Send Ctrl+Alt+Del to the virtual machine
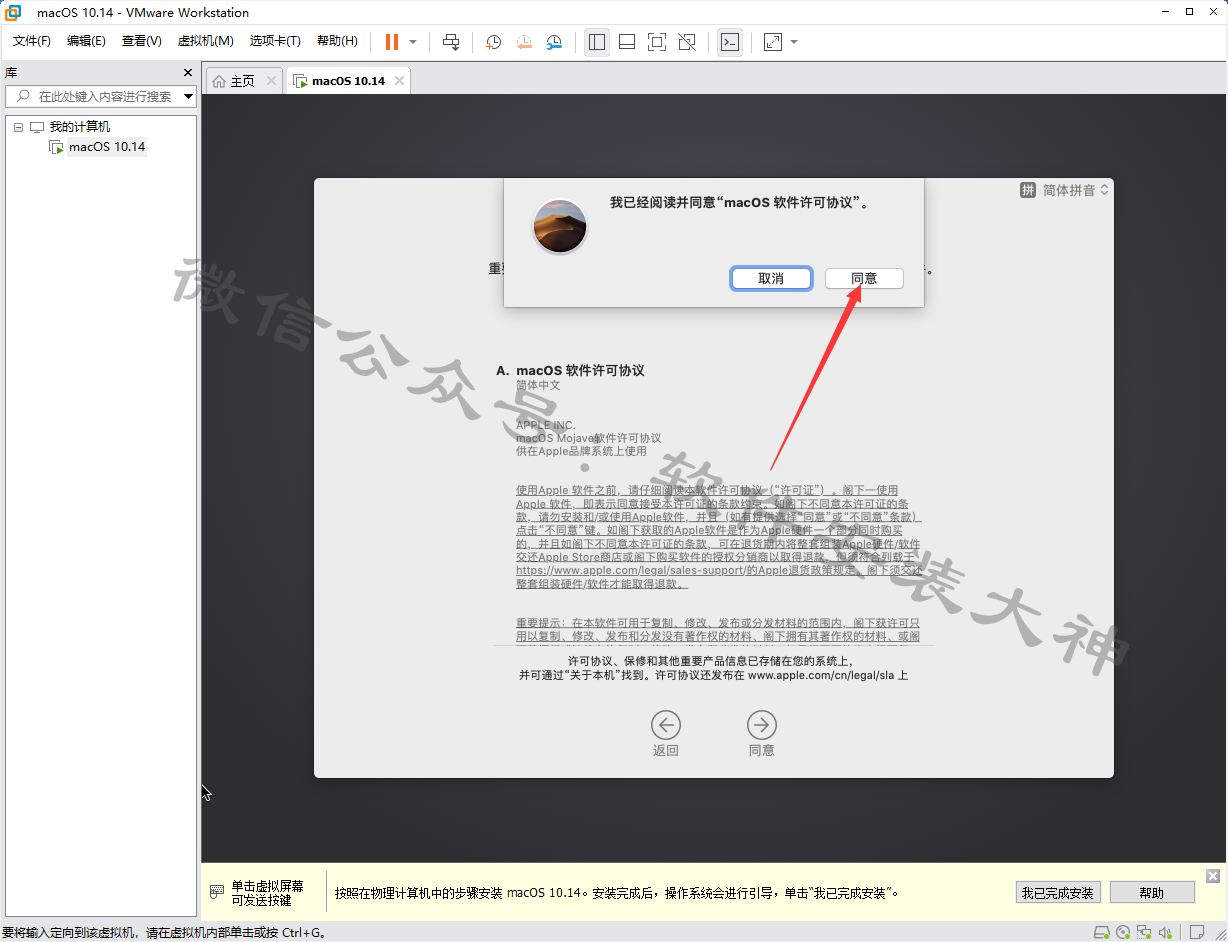The height and width of the screenshot is (942, 1228). (x=451, y=42)
